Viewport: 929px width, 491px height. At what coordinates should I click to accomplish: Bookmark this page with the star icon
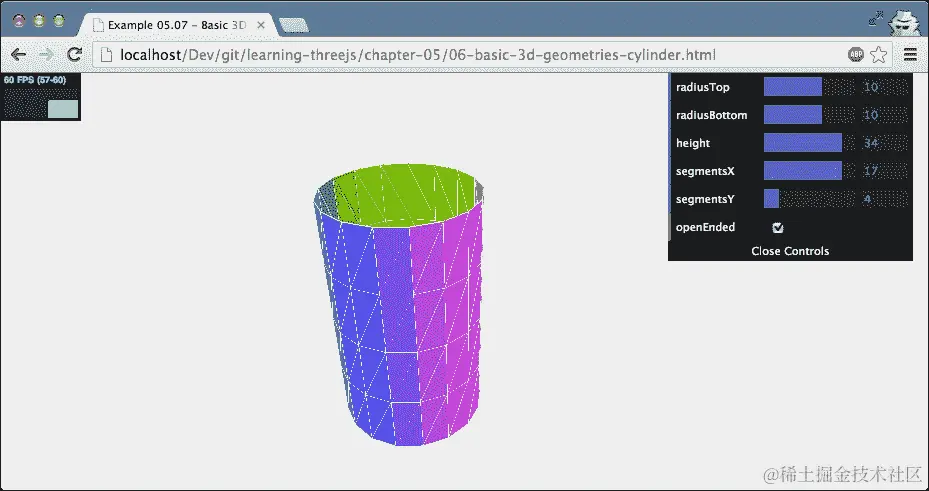pyautogui.click(x=879, y=55)
